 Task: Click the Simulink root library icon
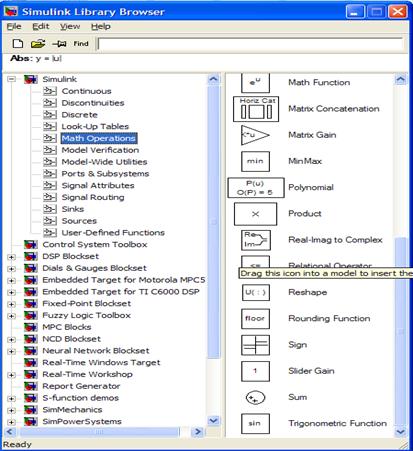[x=31, y=79]
